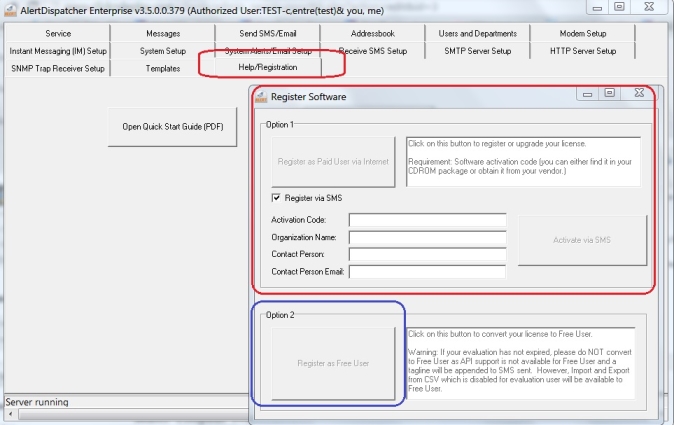Click the Option 1 description text box
674x425 pixels.
tap(523, 162)
